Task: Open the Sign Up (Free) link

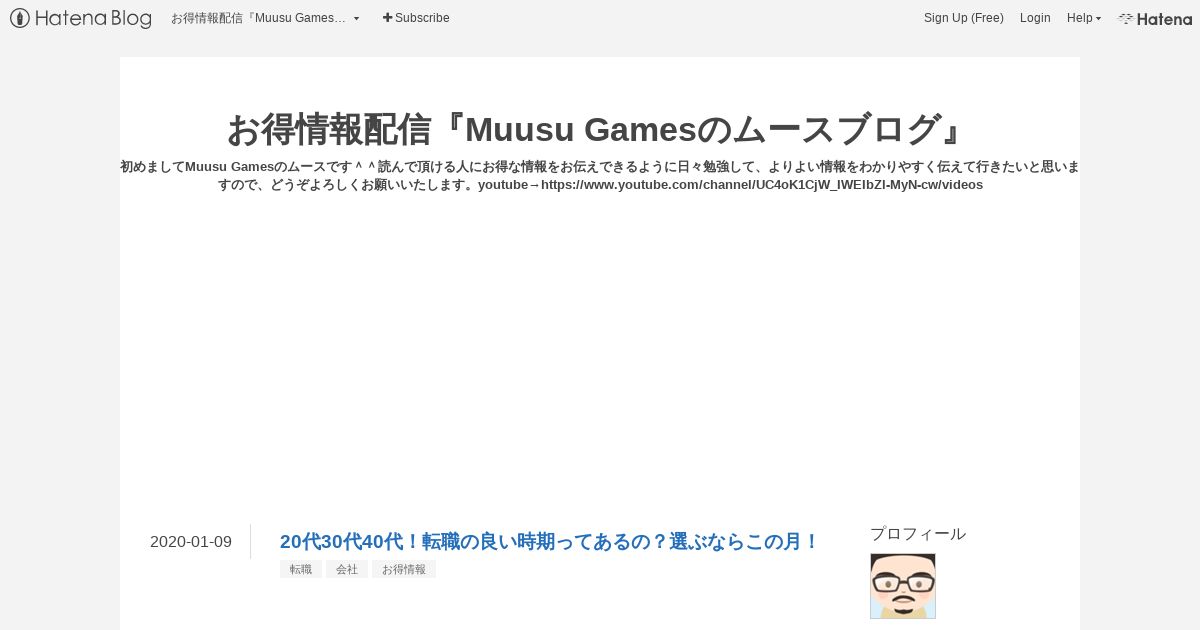Action: pyautogui.click(x=963, y=18)
